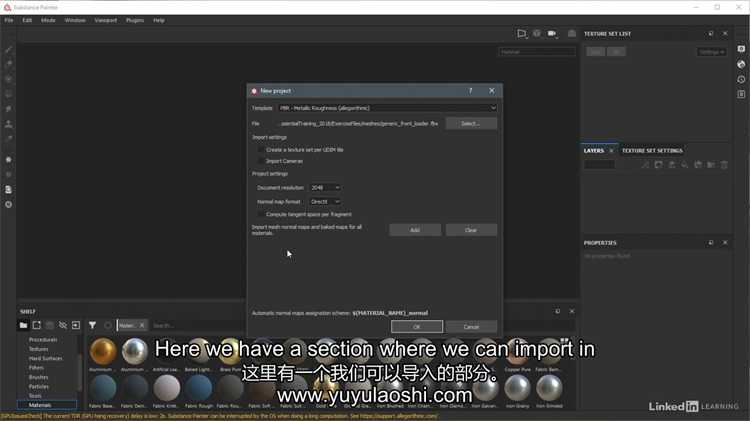
Task: Select Hard Surfaces in shelf categories
Action: 45,358
